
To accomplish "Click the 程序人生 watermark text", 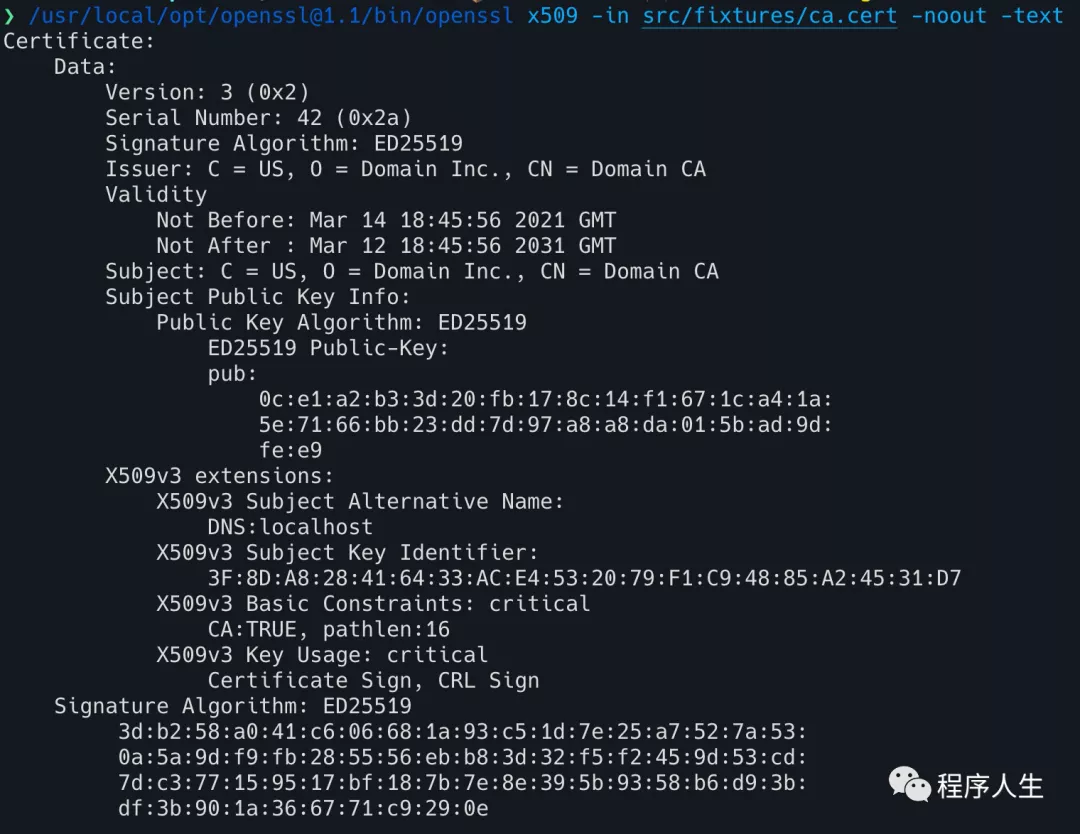I will pyautogui.click(x=990, y=786).
